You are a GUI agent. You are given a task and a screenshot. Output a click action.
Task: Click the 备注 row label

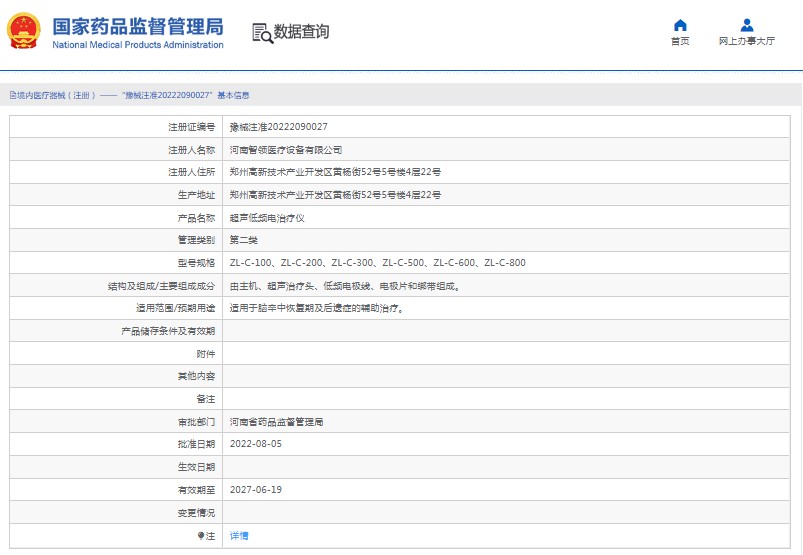click(206, 399)
